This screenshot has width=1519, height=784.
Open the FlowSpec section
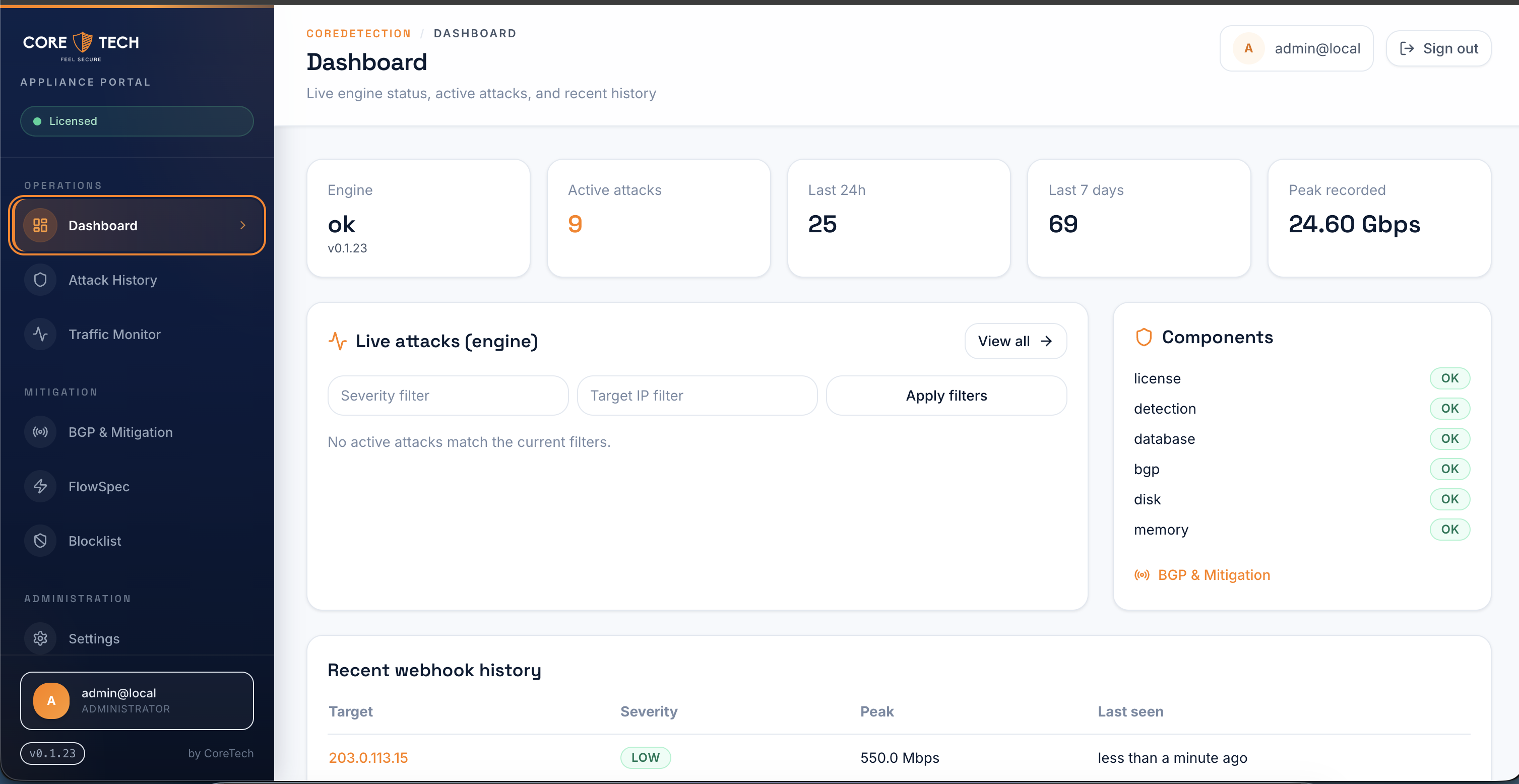(137, 486)
